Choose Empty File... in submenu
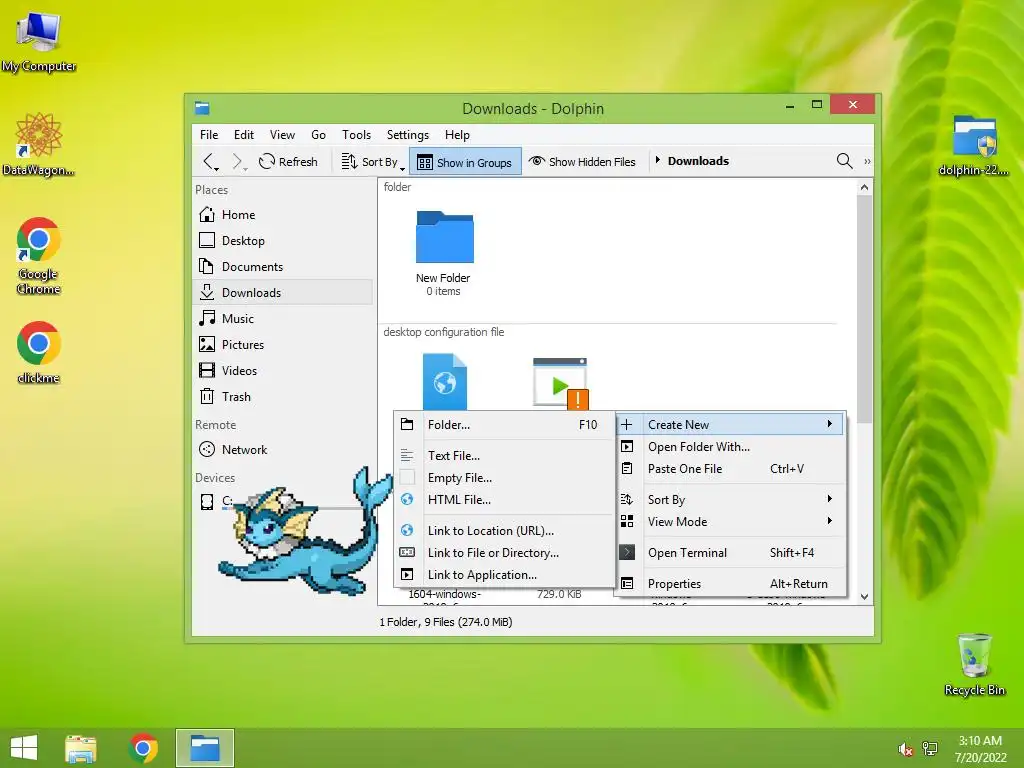 504,477
